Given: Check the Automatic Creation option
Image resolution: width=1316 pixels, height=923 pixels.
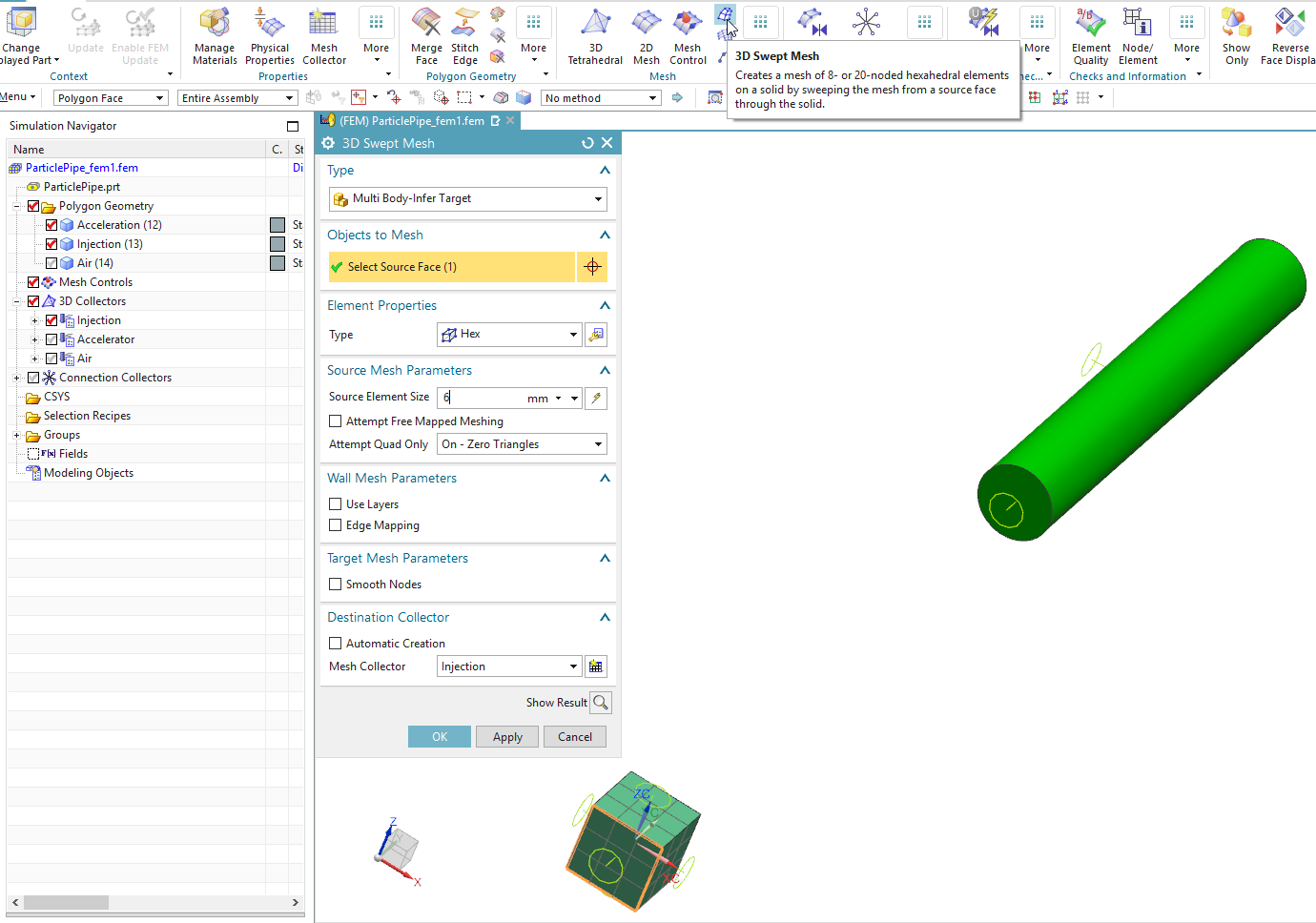Looking at the screenshot, I should [336, 644].
